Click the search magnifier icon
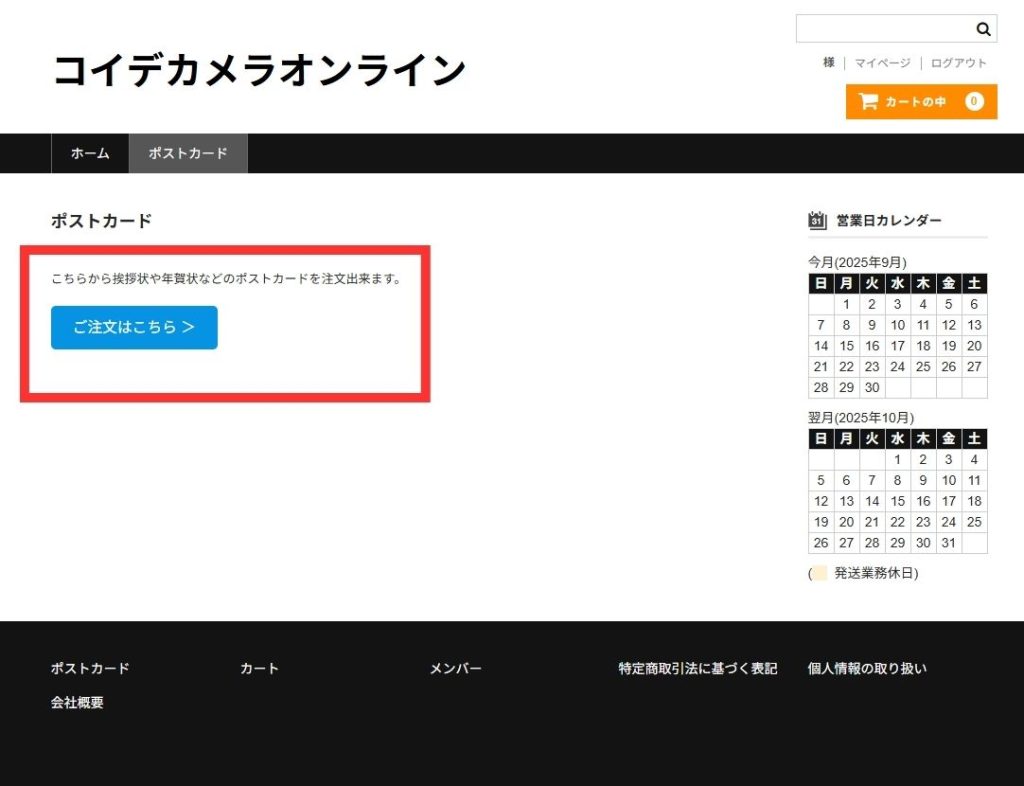 [983, 29]
